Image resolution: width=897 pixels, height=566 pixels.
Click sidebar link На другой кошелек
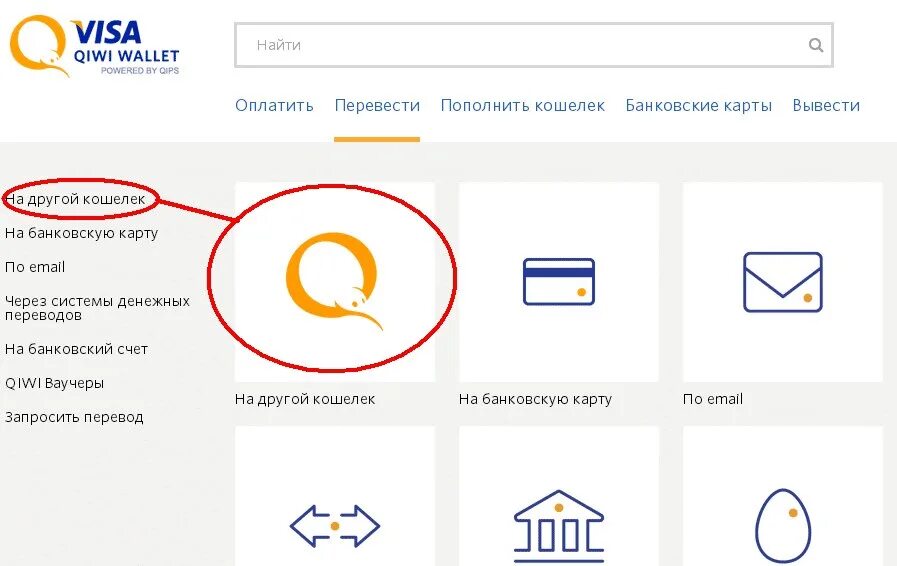click(75, 200)
